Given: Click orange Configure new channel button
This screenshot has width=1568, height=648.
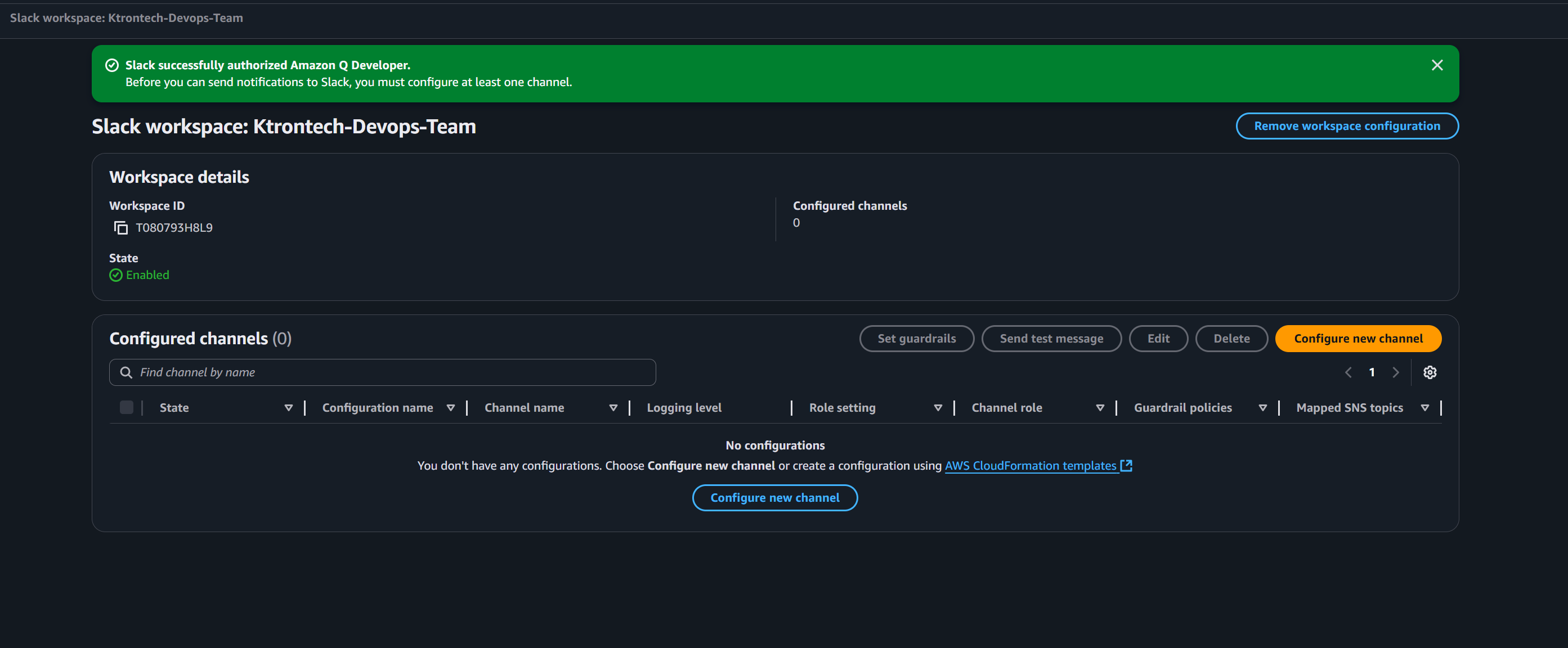Looking at the screenshot, I should point(1358,338).
